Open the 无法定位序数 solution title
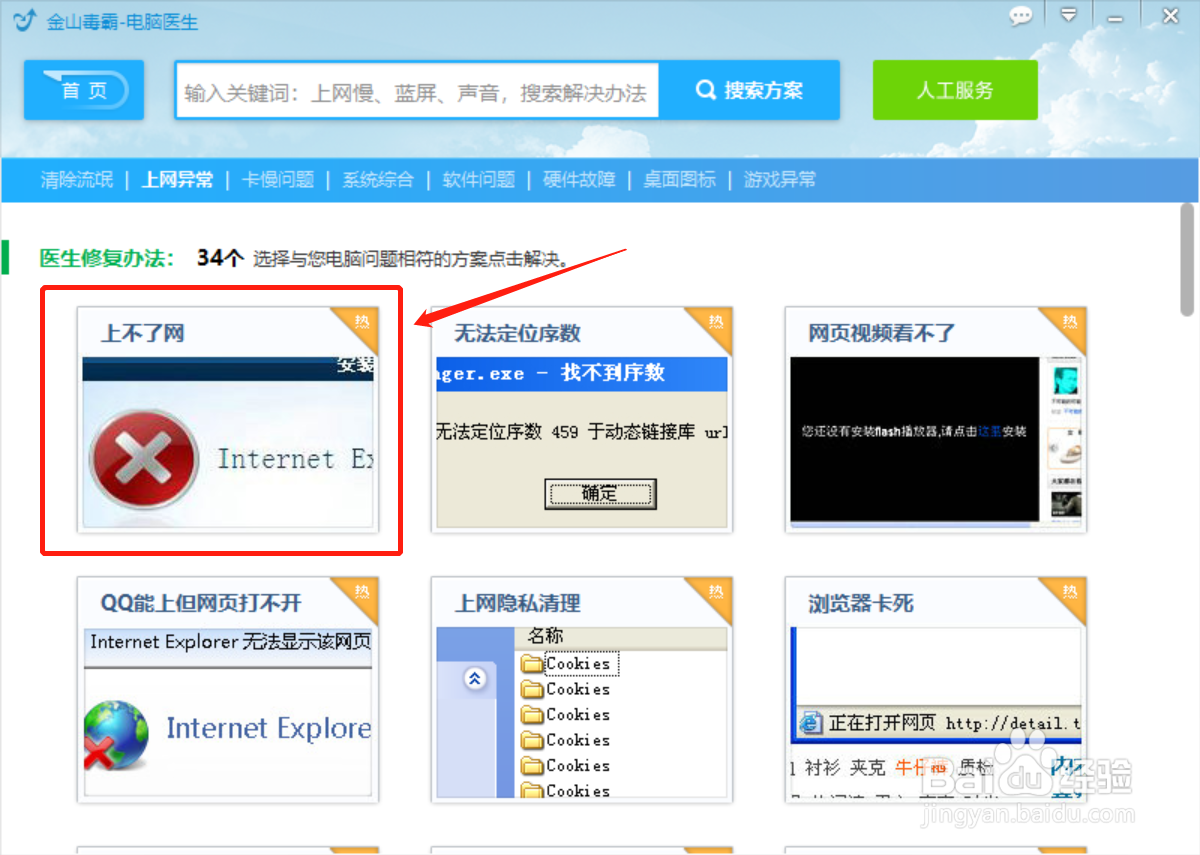Screen dimensions: 1200x855 click(x=518, y=333)
